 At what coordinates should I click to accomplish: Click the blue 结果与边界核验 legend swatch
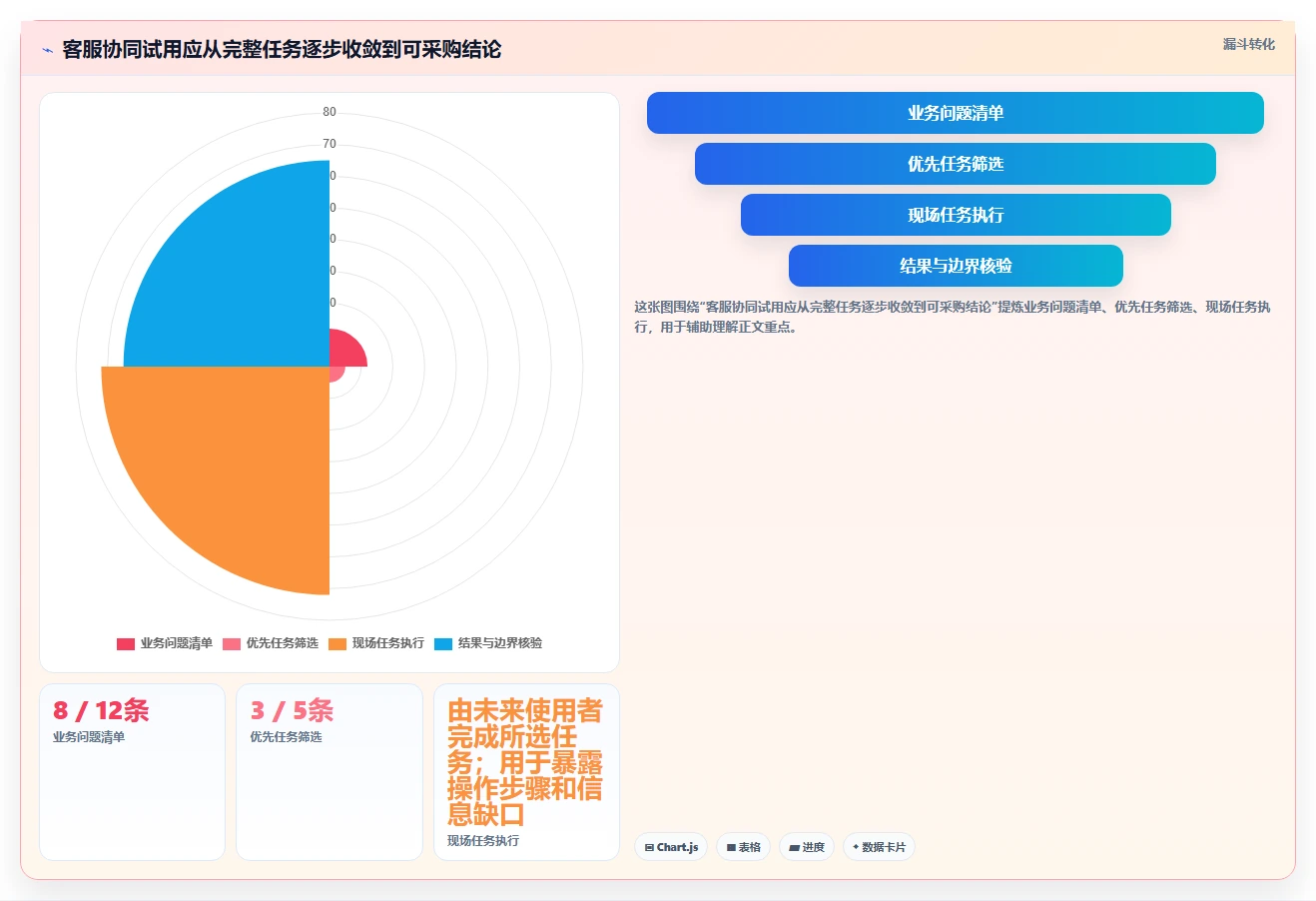(x=443, y=644)
